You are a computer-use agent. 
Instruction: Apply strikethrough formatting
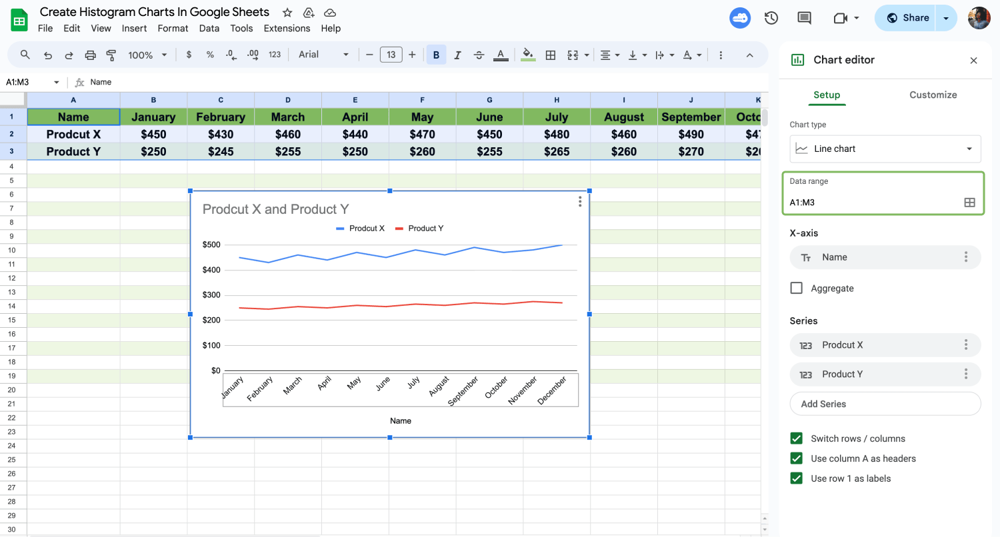478,55
